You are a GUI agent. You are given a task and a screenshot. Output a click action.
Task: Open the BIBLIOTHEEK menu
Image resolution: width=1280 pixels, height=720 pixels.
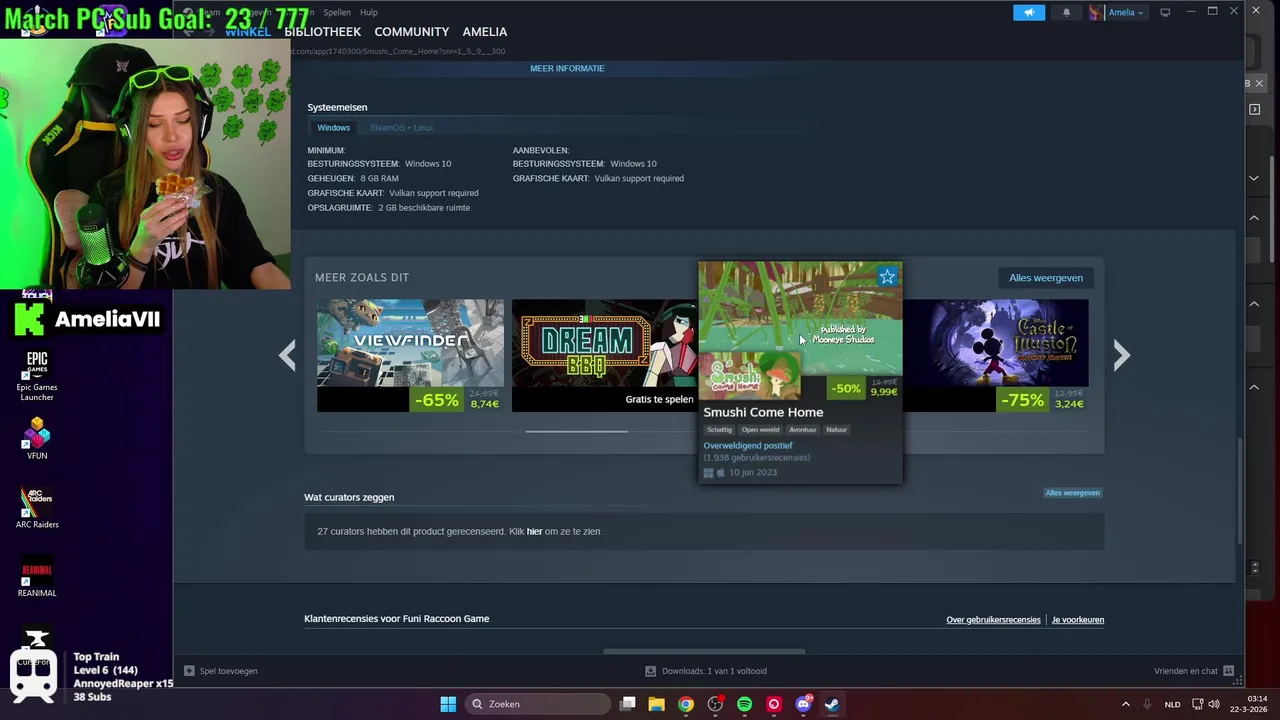tap(324, 32)
